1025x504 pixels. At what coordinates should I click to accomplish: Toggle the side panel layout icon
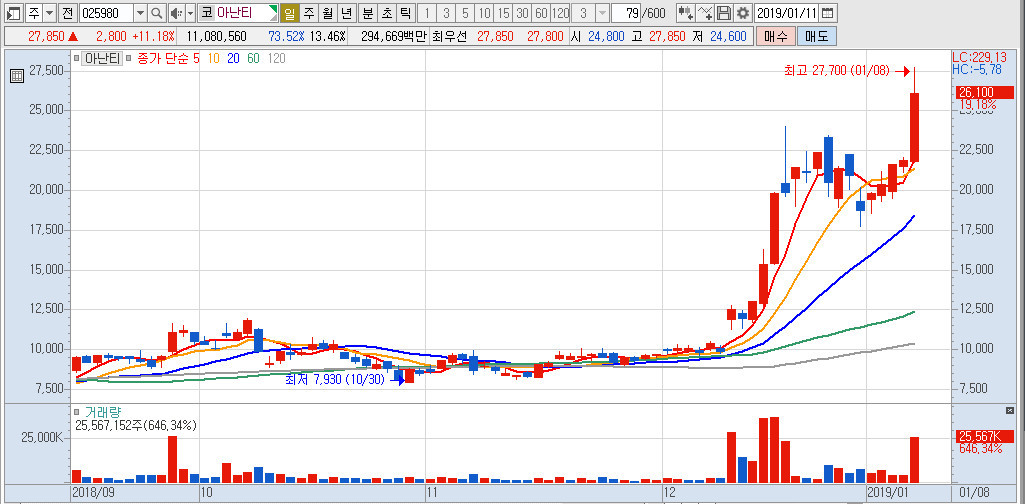13,12
